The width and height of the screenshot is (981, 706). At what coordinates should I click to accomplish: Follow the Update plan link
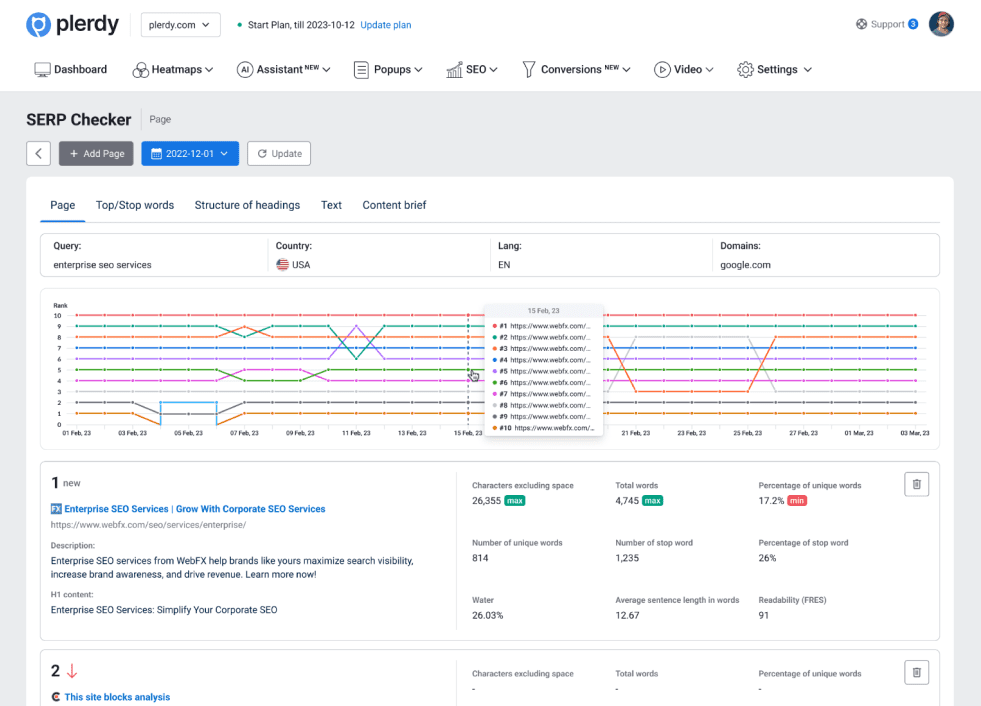tap(385, 25)
